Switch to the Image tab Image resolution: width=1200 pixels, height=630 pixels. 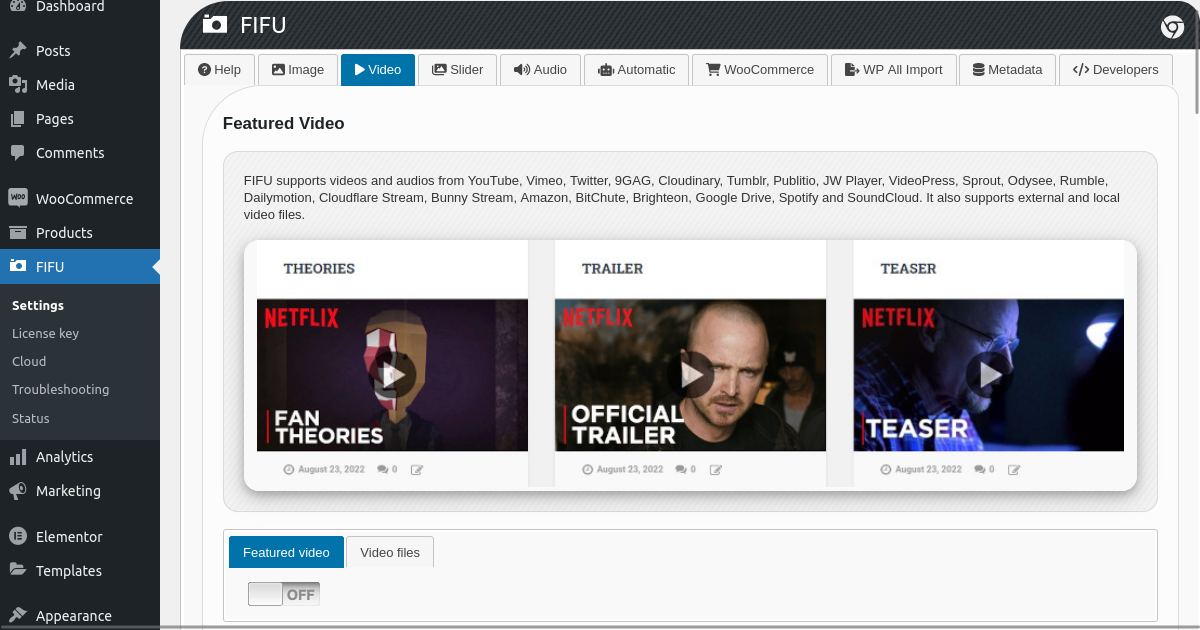(x=298, y=70)
